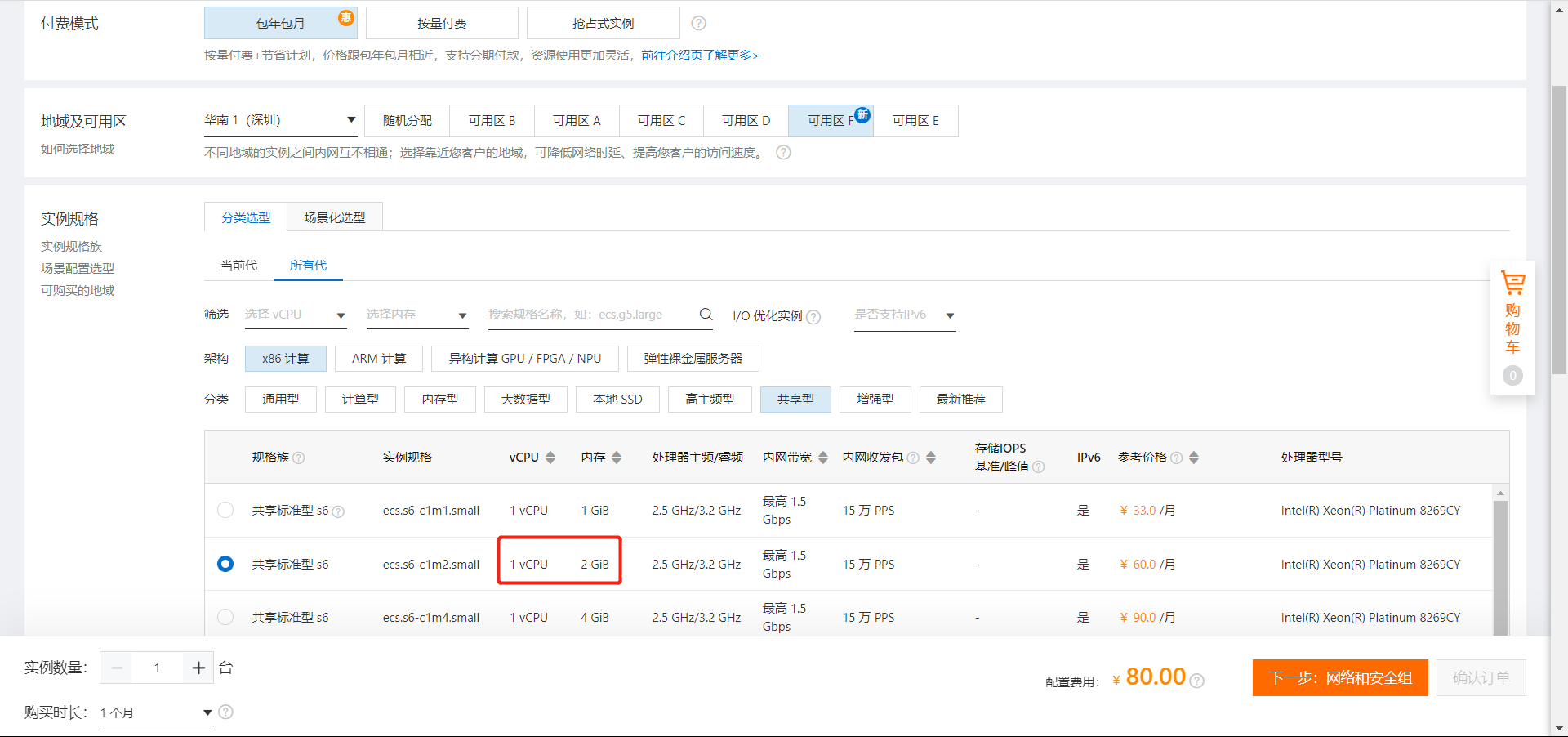Decrease instance count with minus button
Image resolution: width=1568 pixels, height=737 pixels.
117,668
